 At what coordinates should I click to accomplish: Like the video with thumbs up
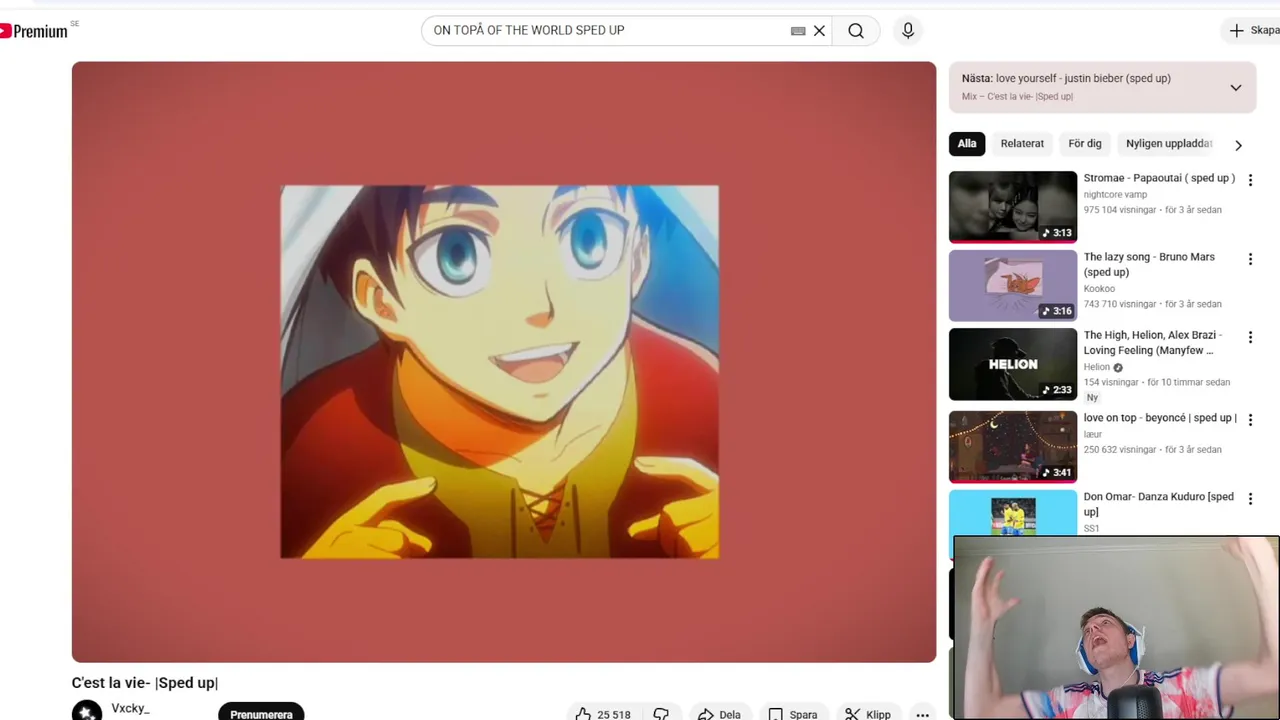point(602,714)
